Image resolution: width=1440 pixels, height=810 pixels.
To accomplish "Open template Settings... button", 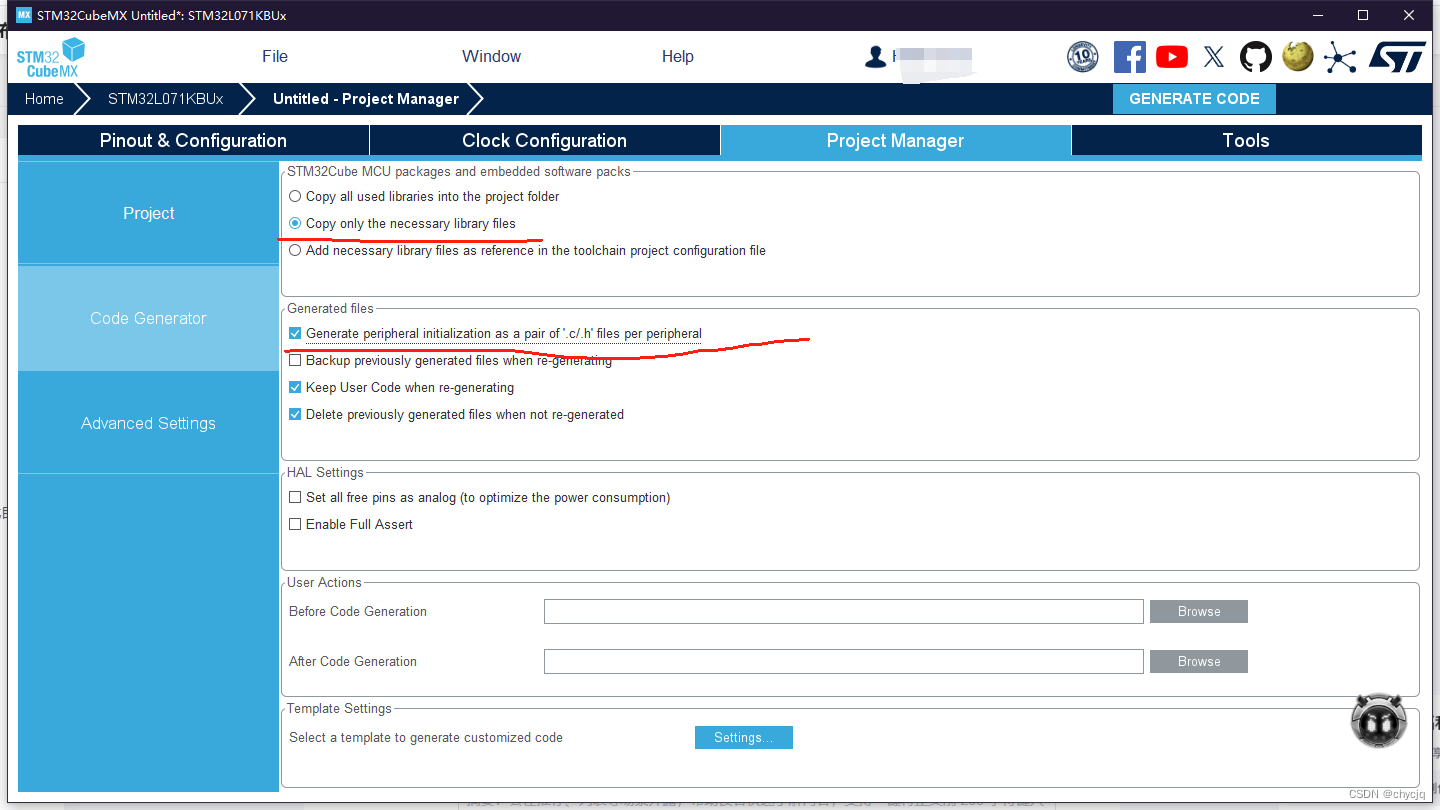I will [743, 738].
